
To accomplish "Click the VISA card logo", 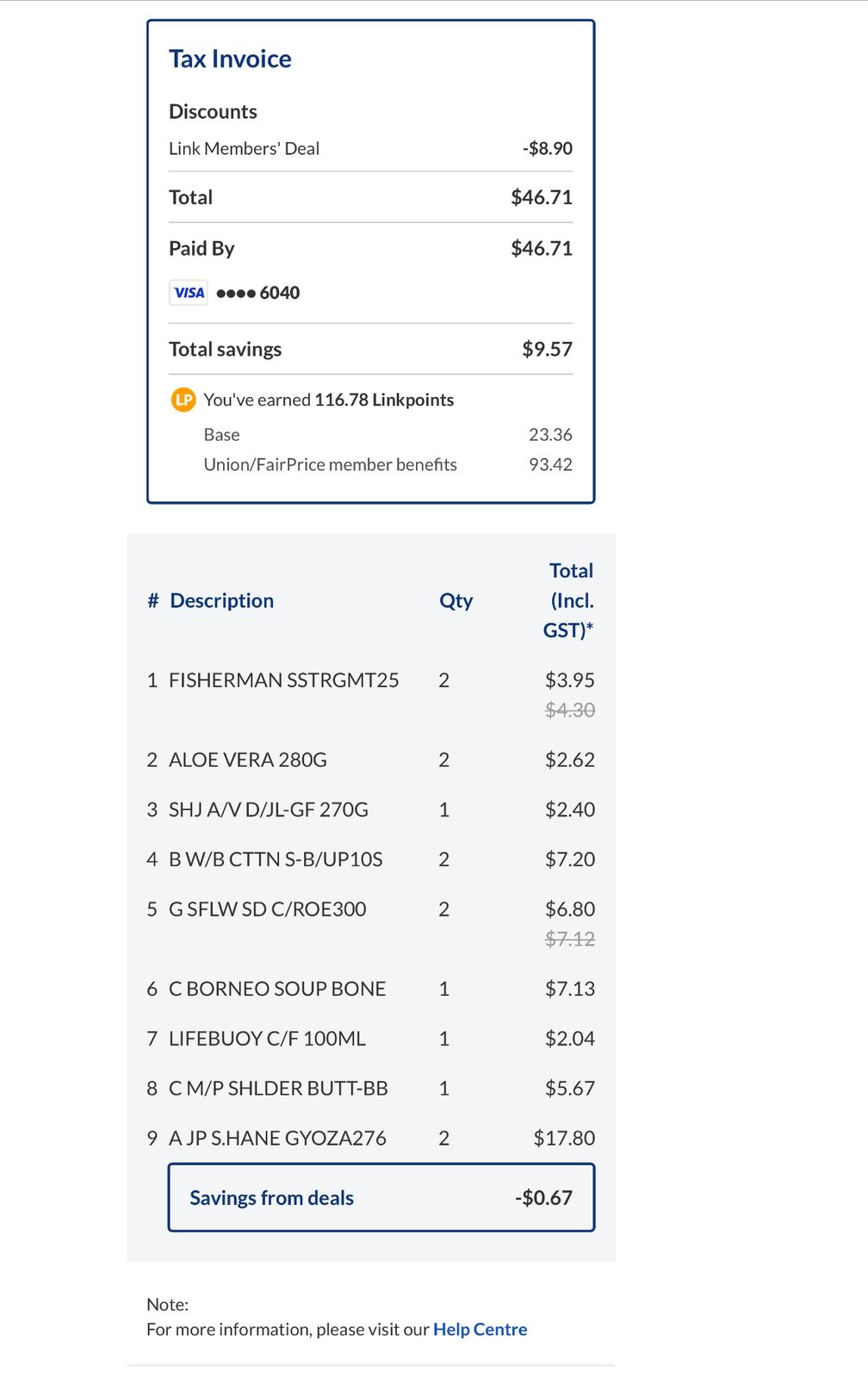I will (x=189, y=293).
